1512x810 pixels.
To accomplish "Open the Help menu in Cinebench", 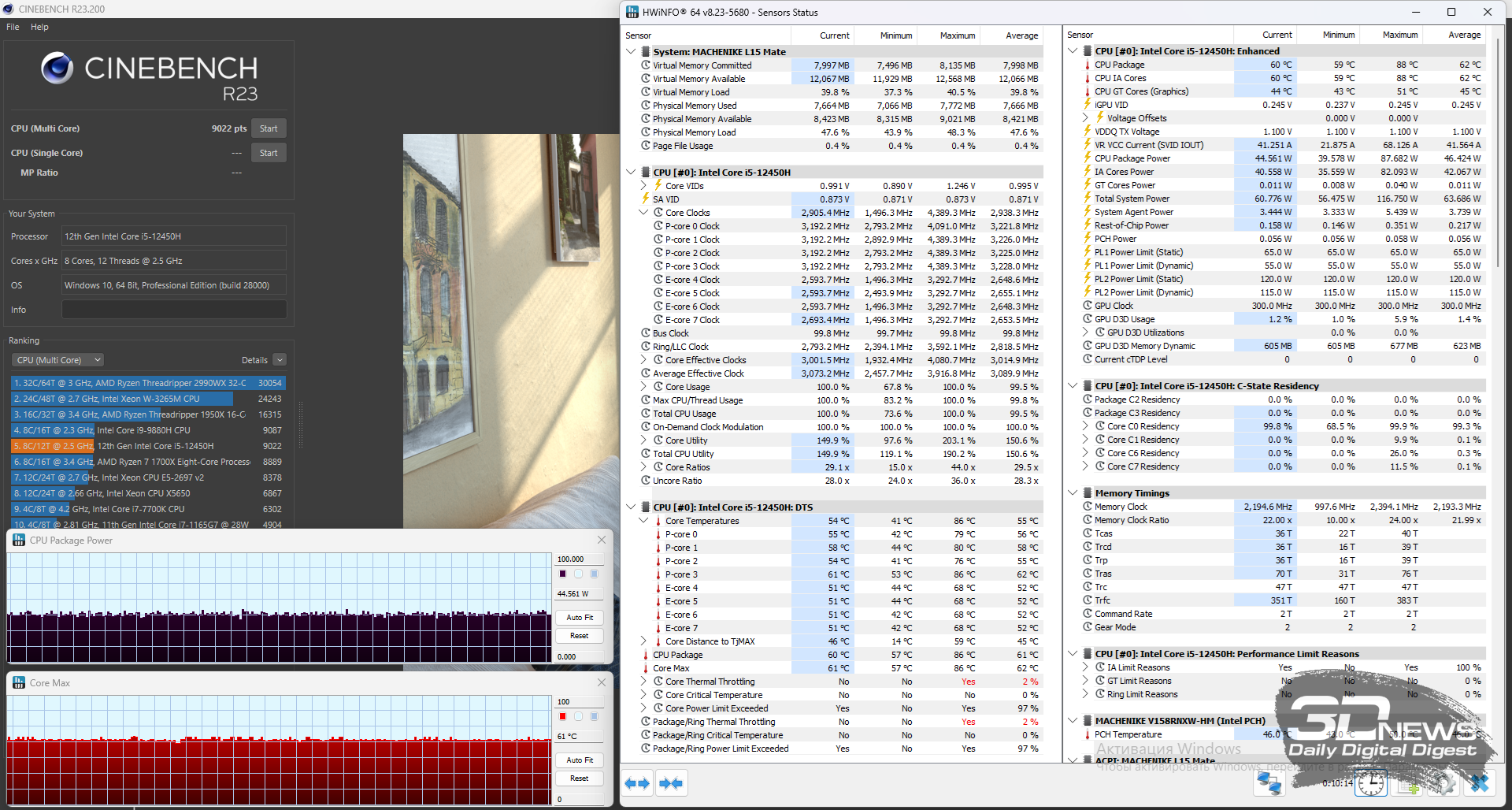I will (x=39, y=27).
